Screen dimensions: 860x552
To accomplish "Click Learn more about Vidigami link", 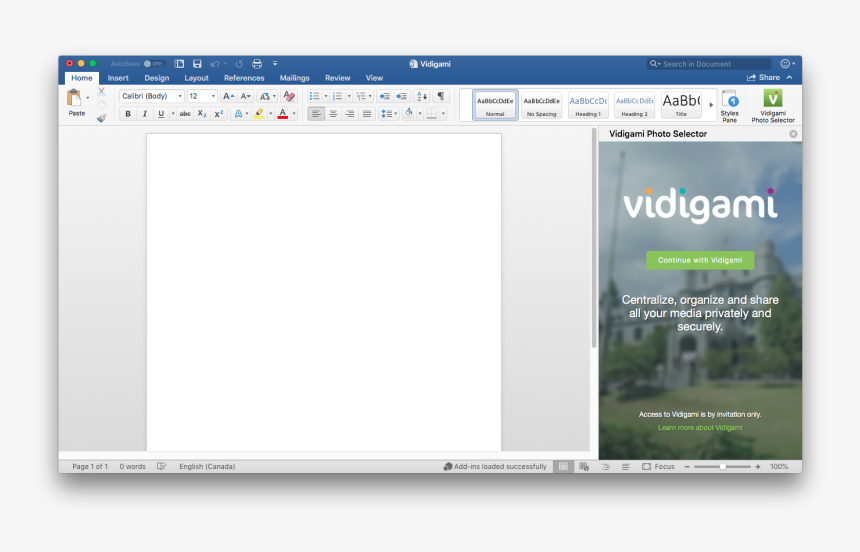I will point(700,427).
